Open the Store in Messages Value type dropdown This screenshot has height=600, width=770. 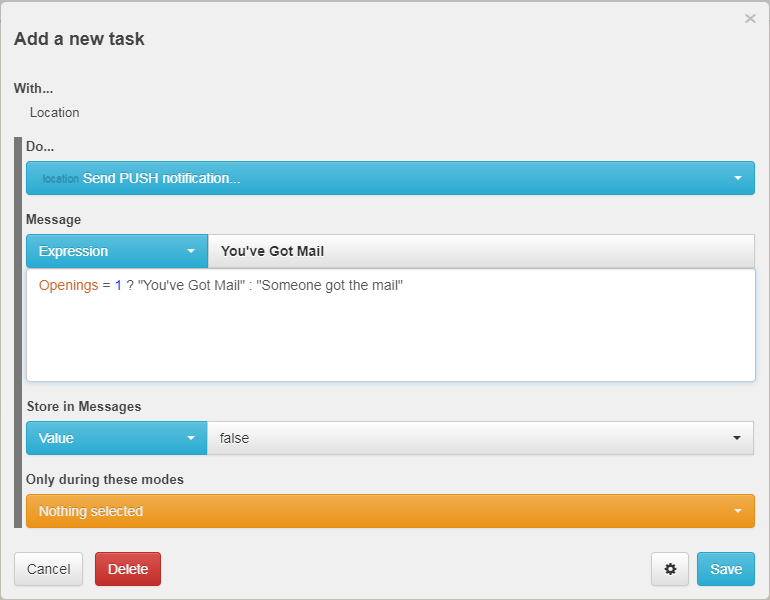(117, 438)
